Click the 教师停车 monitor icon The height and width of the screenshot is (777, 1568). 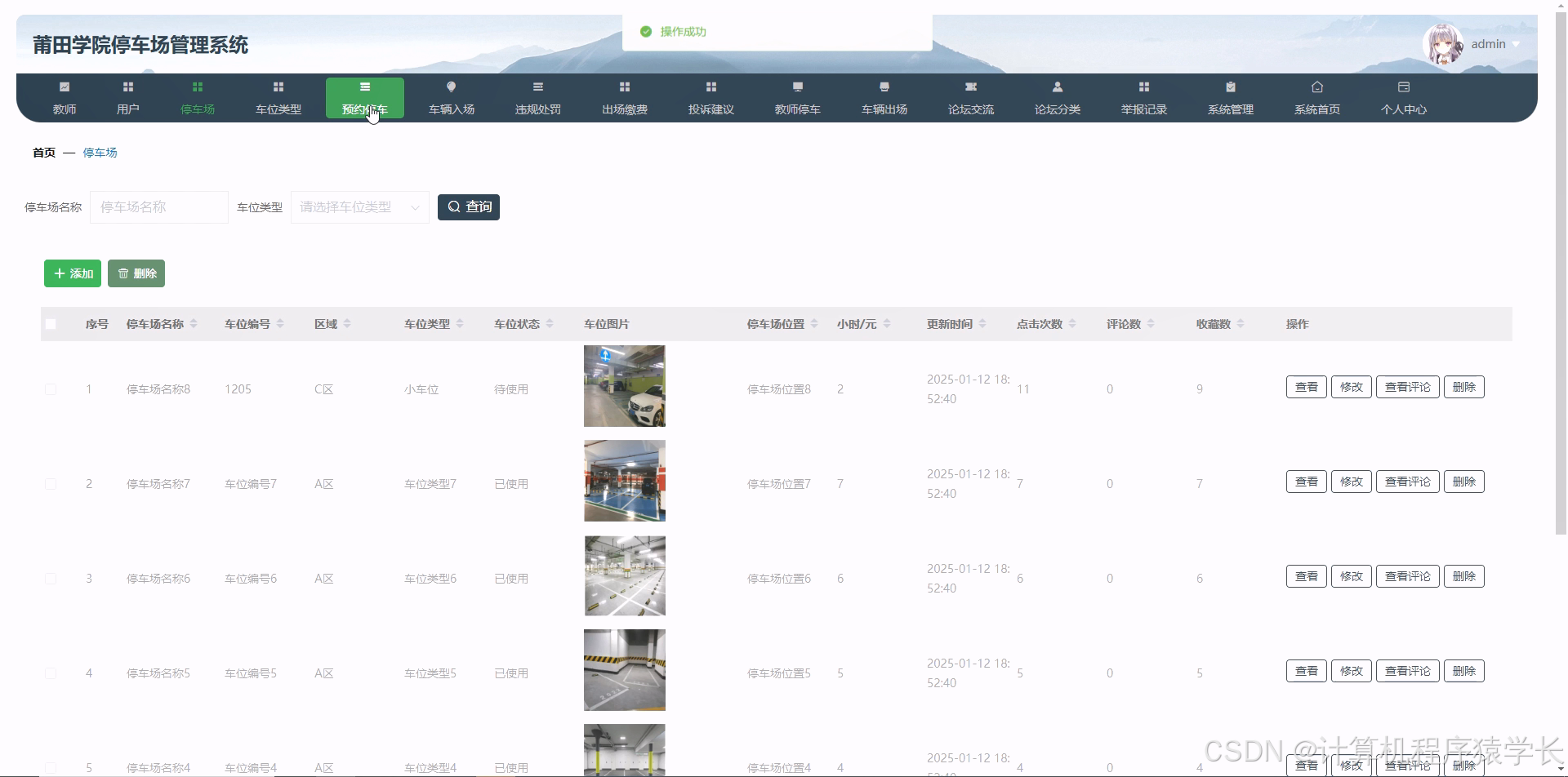coord(798,87)
